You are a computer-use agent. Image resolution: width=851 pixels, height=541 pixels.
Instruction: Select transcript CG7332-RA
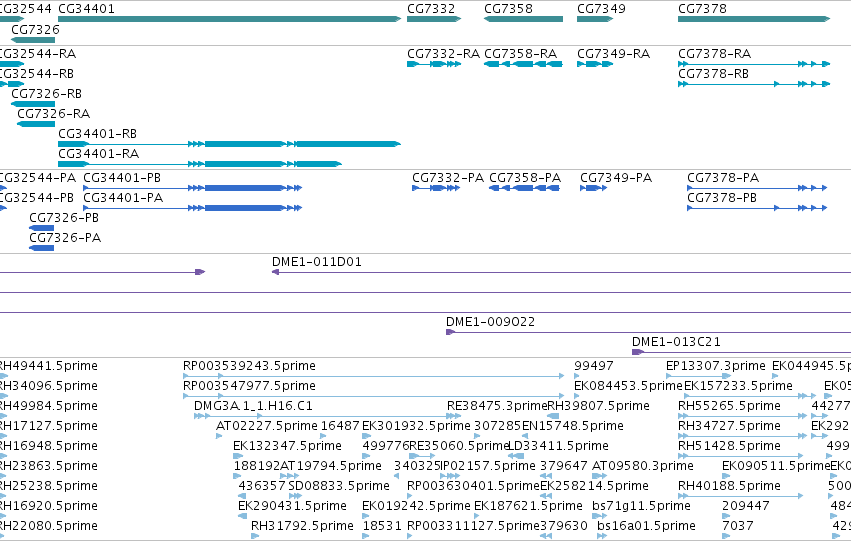(x=434, y=64)
